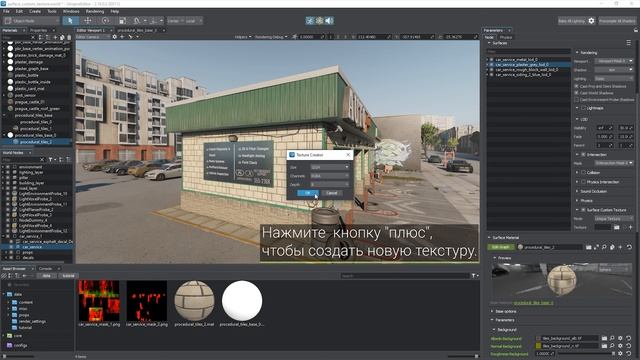Adjust Roughness Background slider
Image resolution: width=640 pixels, height=360 pixels.
tap(586, 353)
